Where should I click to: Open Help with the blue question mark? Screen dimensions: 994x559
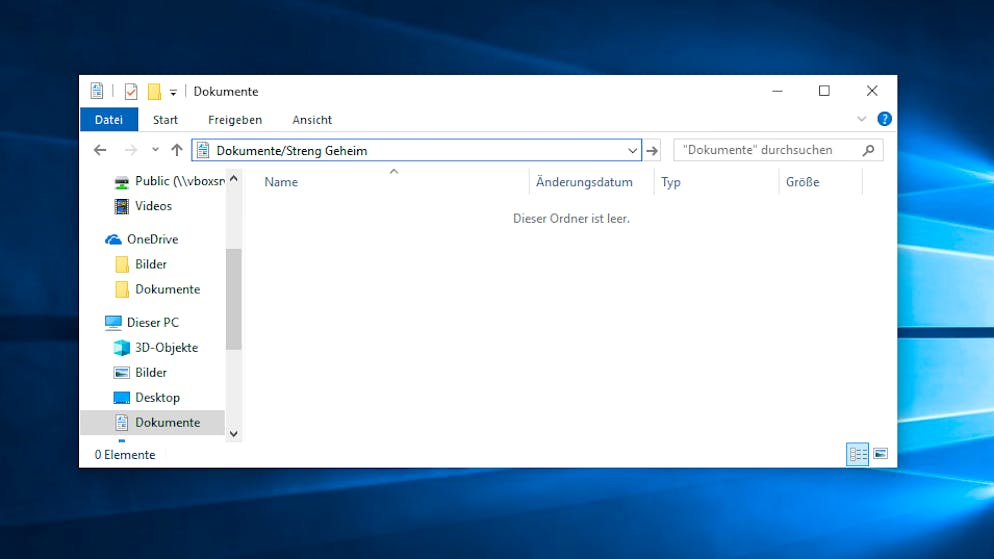(x=884, y=119)
